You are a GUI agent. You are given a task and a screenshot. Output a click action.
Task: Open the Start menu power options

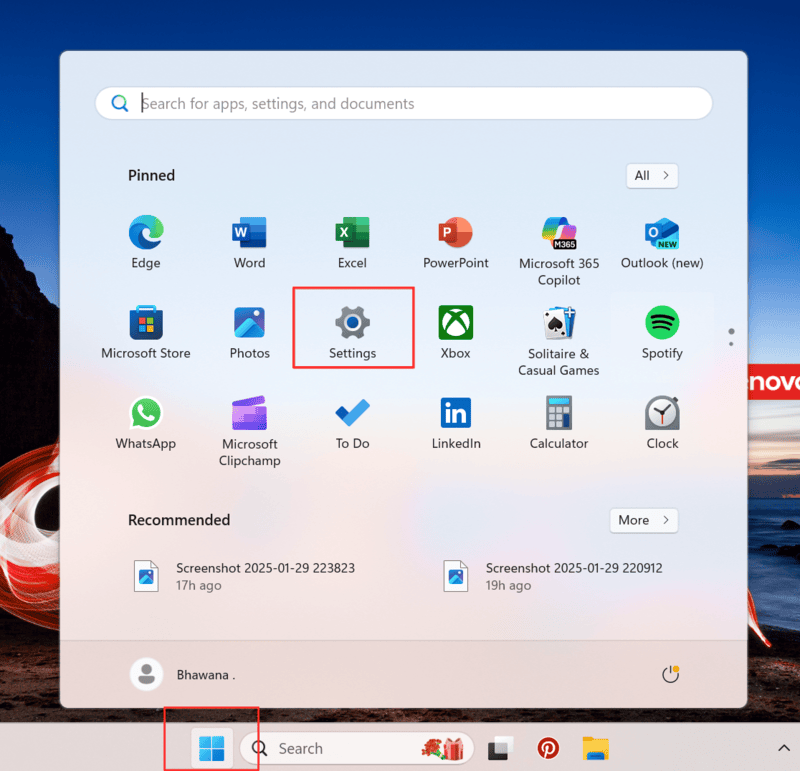click(x=670, y=674)
